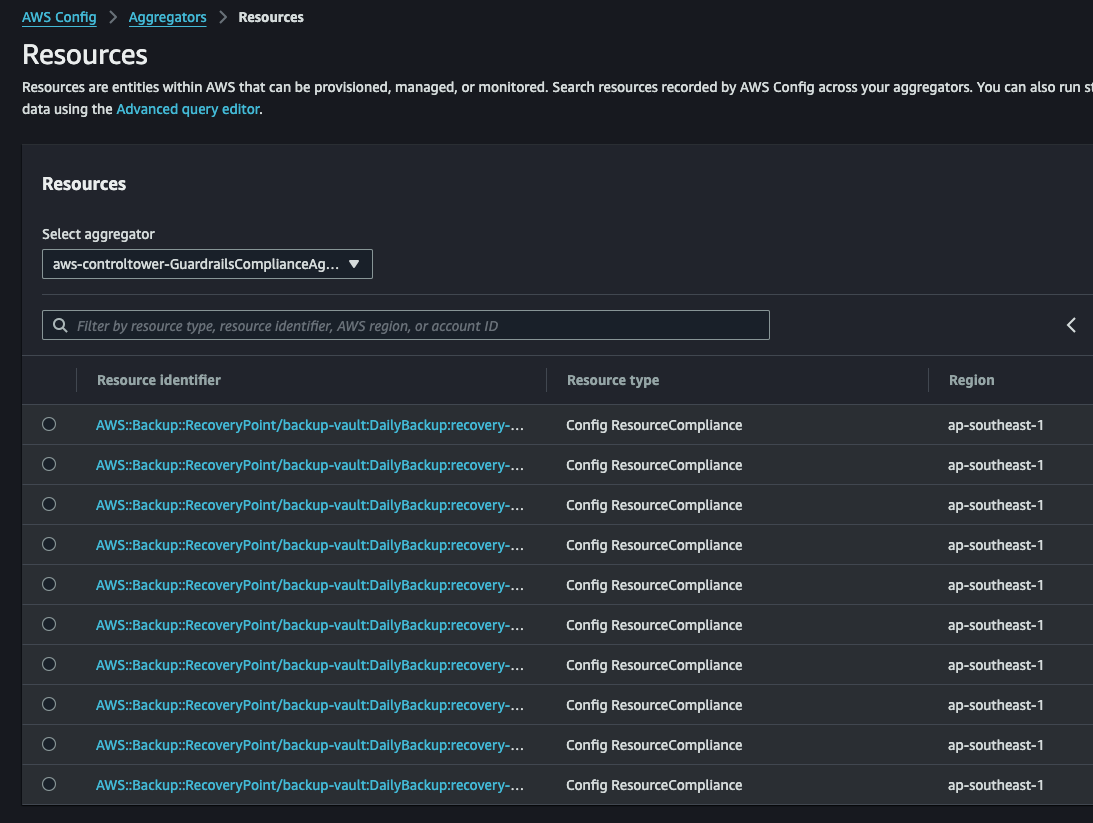This screenshot has width=1093, height=823.
Task: Pick the radio button in the last row
Action: [x=49, y=785]
